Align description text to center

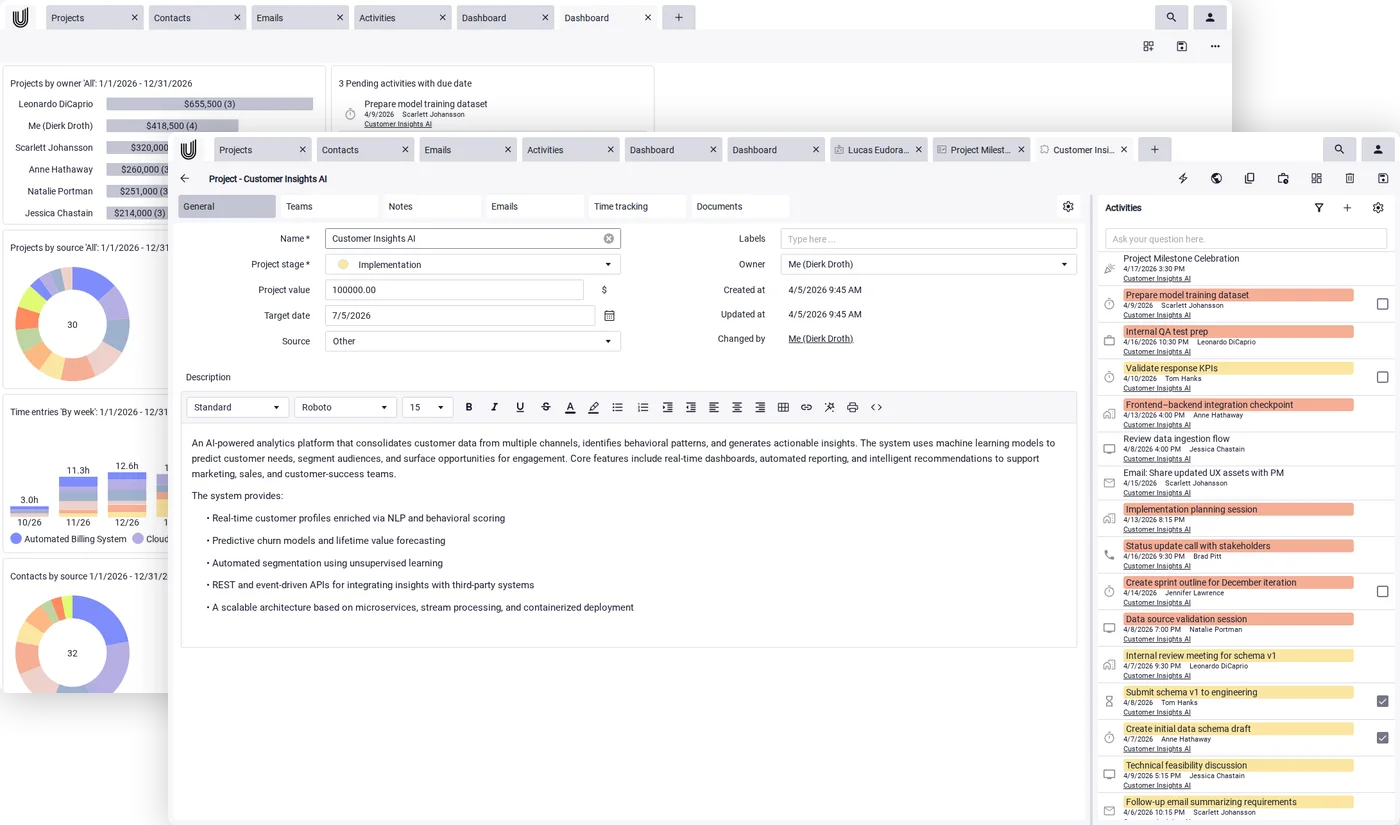tap(737, 407)
